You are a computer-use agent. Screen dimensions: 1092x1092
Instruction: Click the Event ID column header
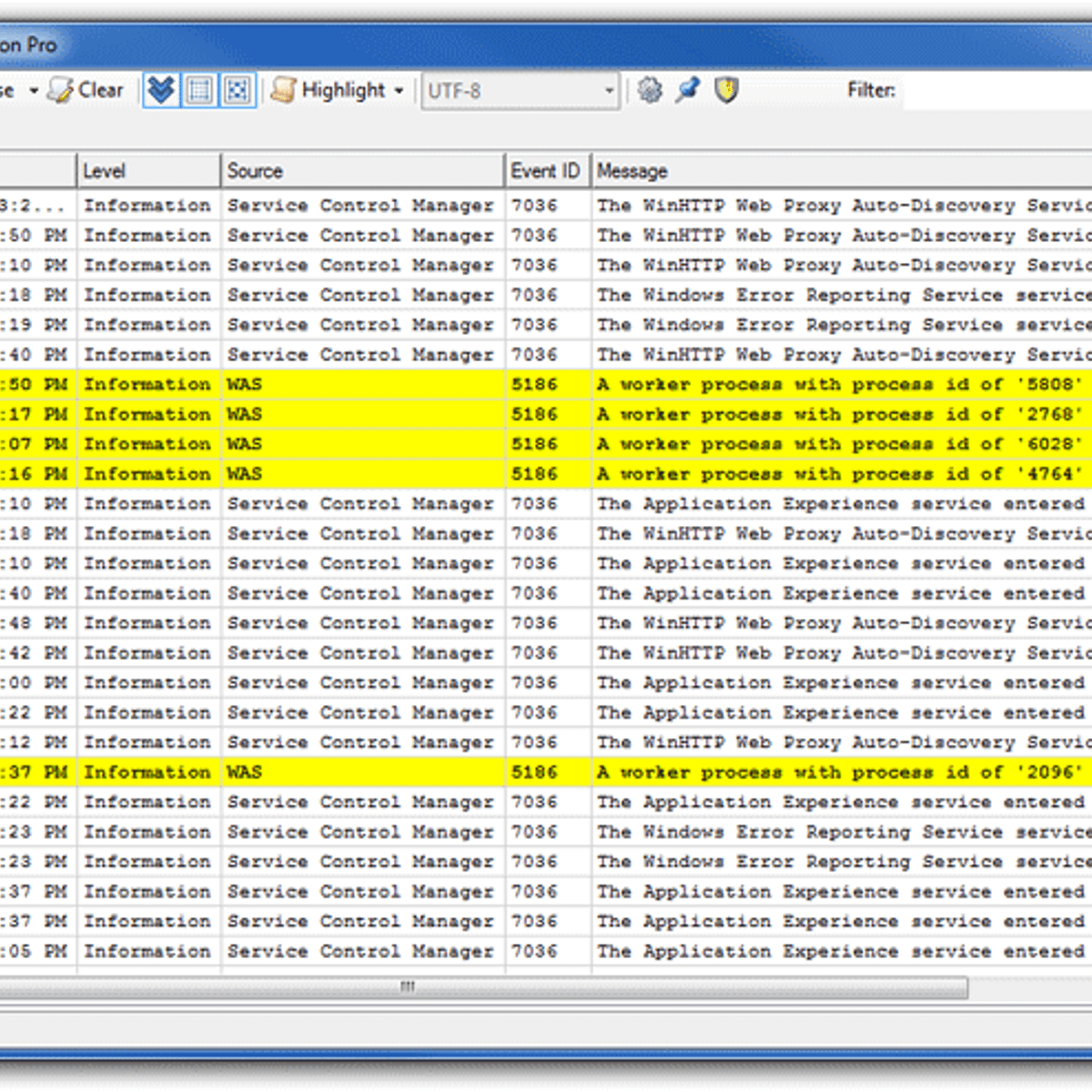pyautogui.click(x=545, y=171)
